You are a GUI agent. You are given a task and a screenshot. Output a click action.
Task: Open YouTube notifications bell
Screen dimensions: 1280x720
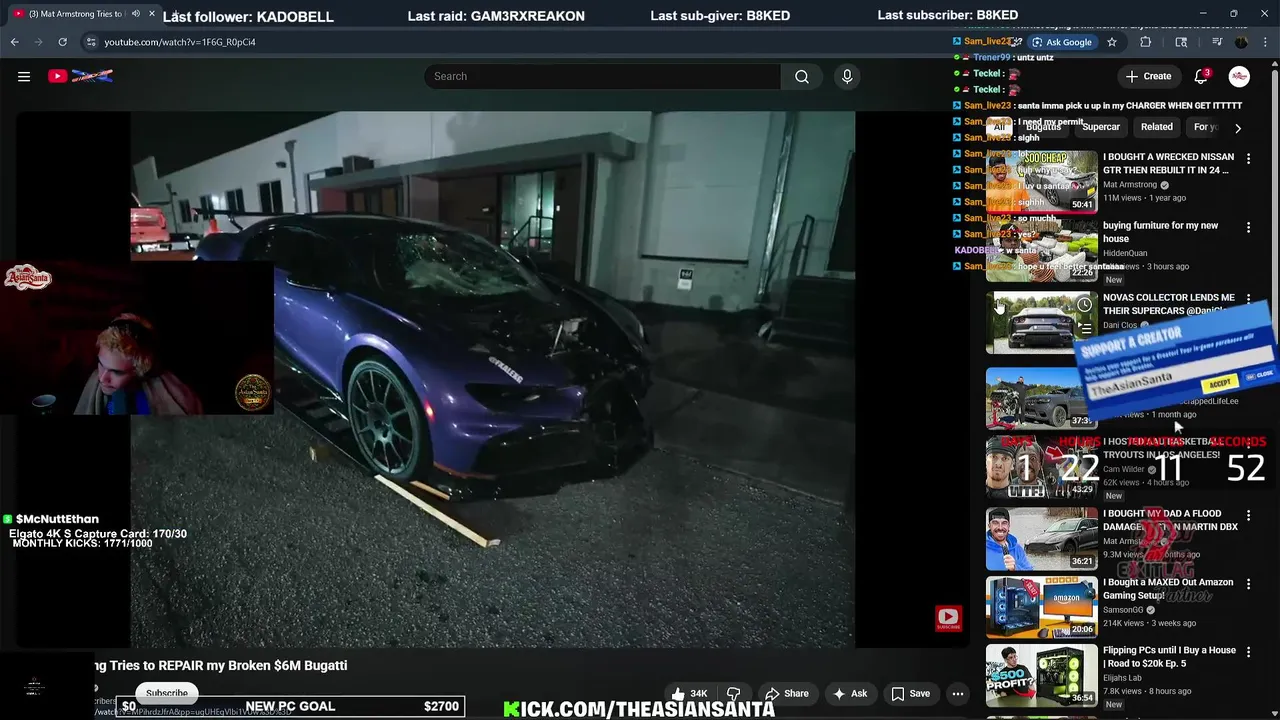coord(1201,76)
